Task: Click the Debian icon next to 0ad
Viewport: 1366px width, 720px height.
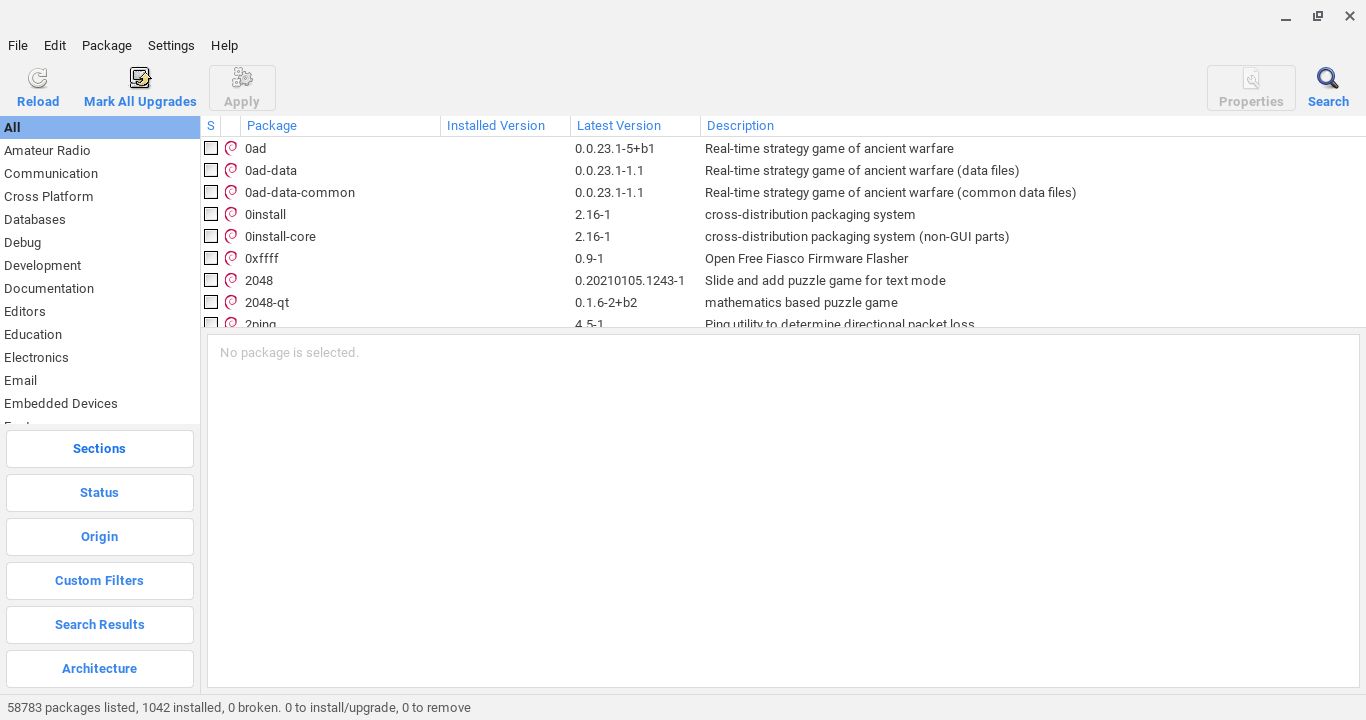Action: [231, 148]
